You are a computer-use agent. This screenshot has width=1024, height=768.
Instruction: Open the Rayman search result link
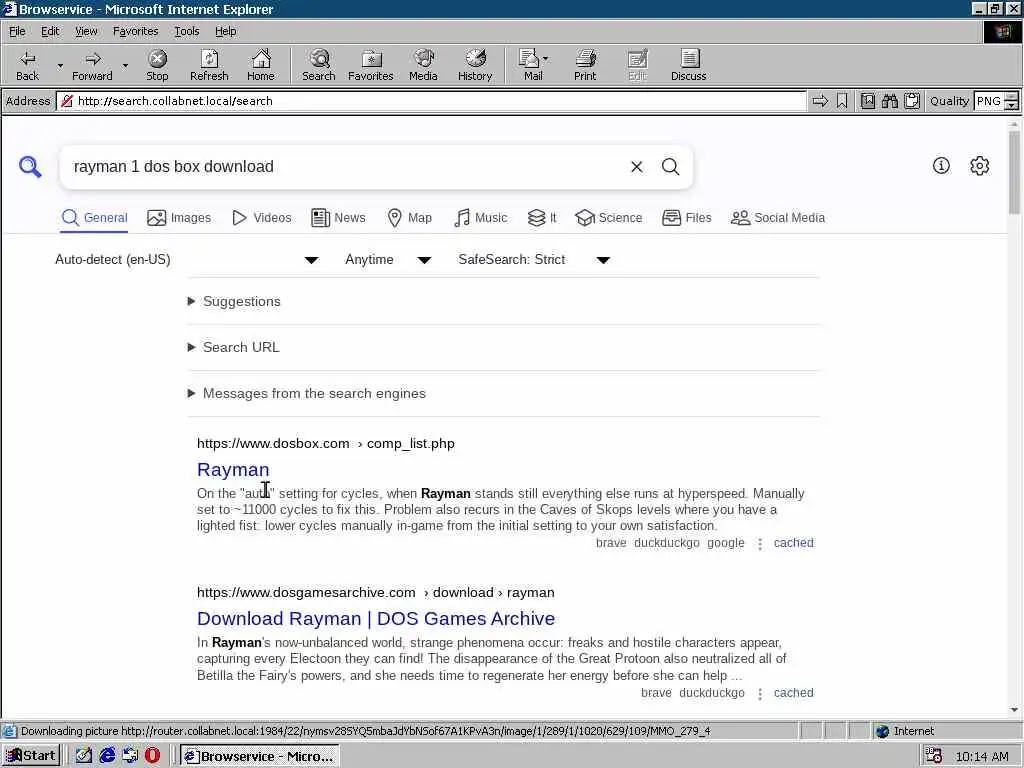tap(233, 470)
